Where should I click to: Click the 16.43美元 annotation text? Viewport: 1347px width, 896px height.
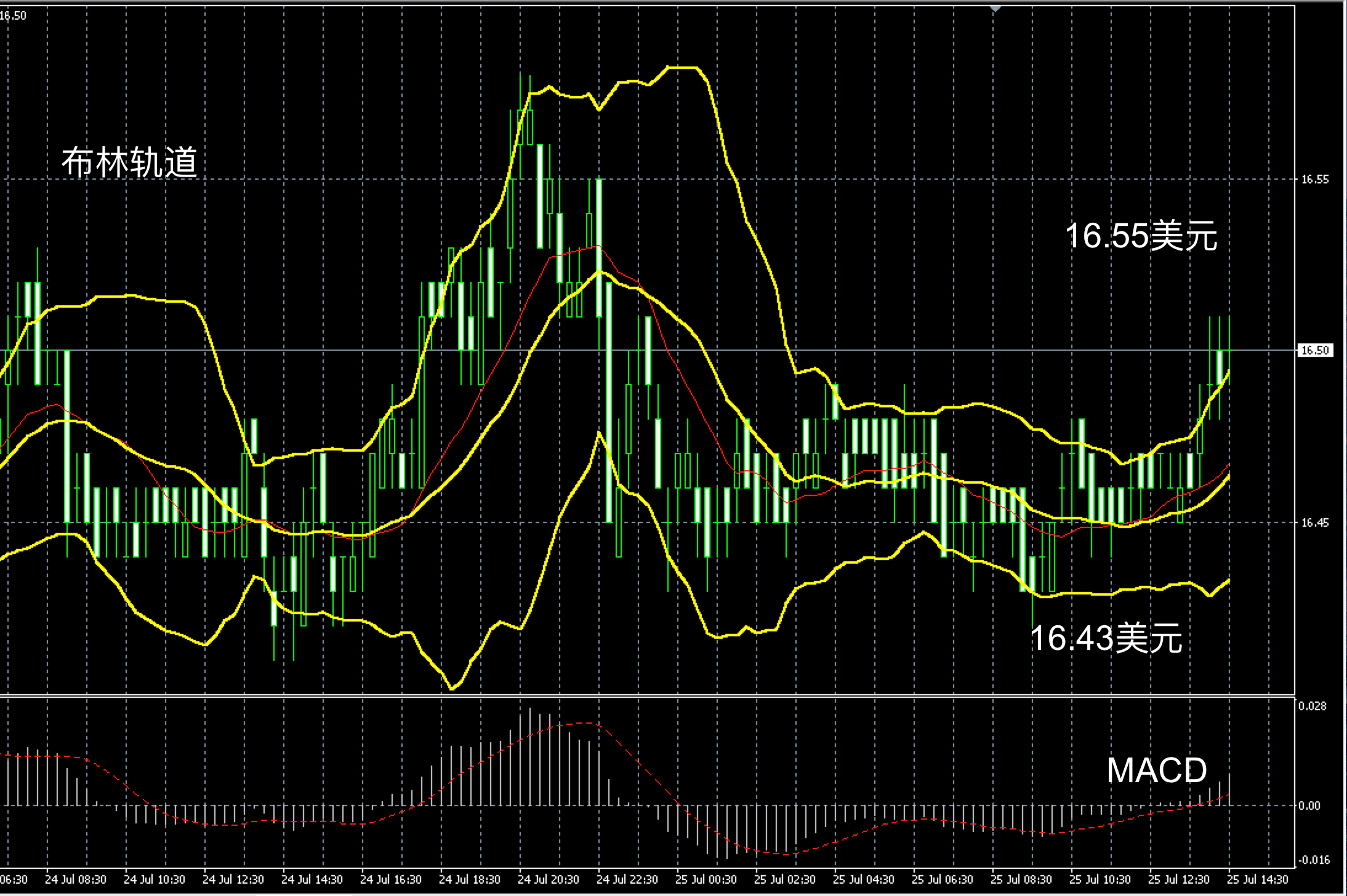click(x=1106, y=638)
